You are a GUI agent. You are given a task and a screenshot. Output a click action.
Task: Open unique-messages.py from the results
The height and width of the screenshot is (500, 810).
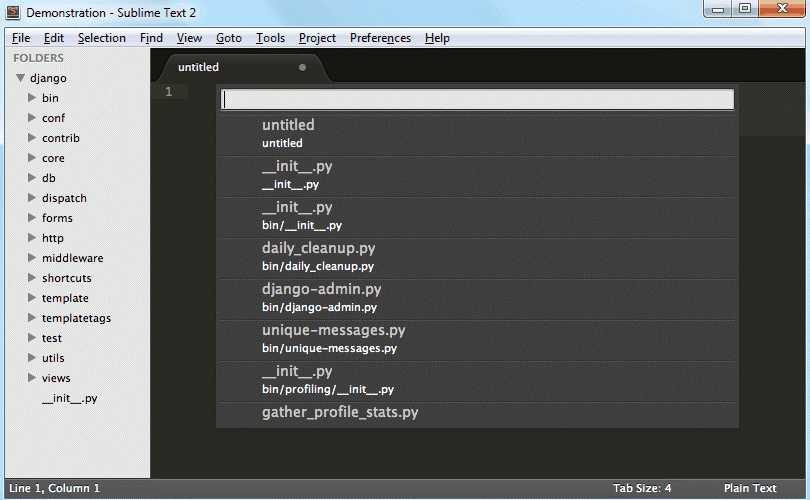(477, 339)
